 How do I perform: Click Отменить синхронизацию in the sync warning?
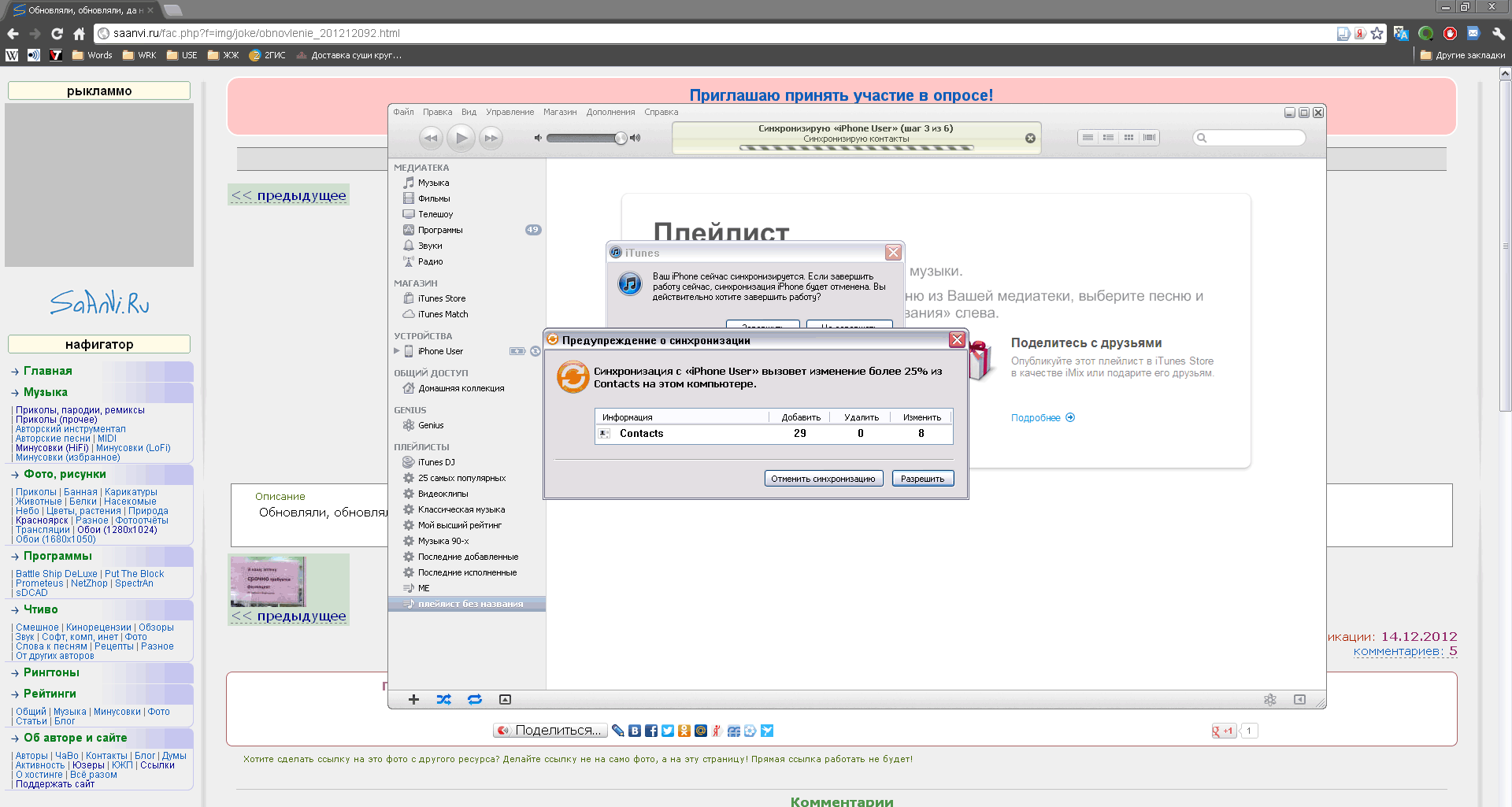[824, 479]
